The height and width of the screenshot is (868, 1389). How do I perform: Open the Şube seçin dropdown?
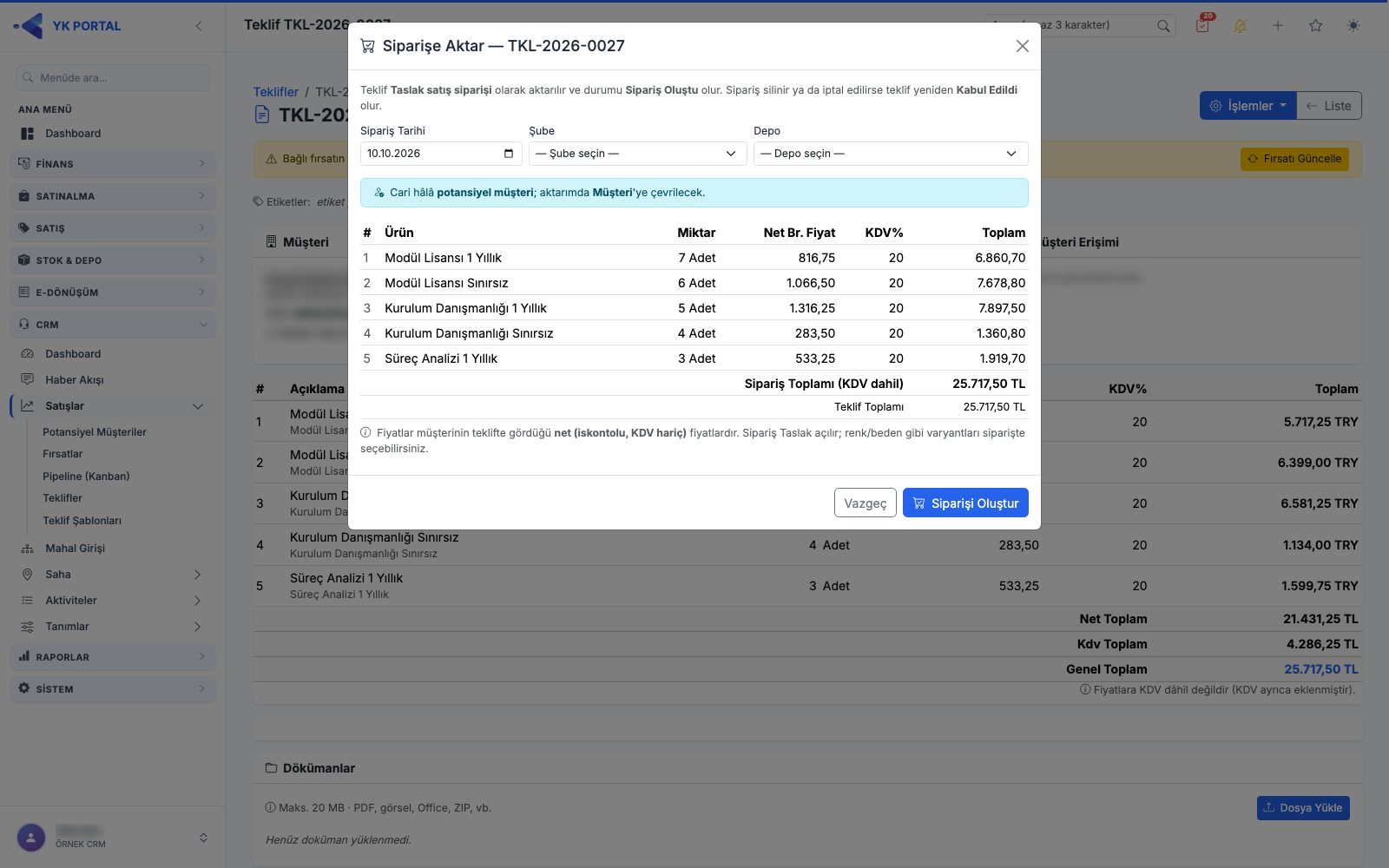coord(637,154)
